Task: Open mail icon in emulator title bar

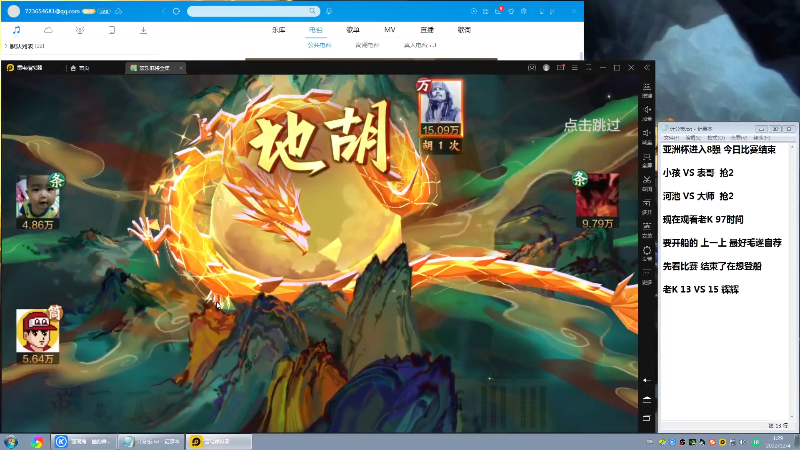Action: (560, 67)
